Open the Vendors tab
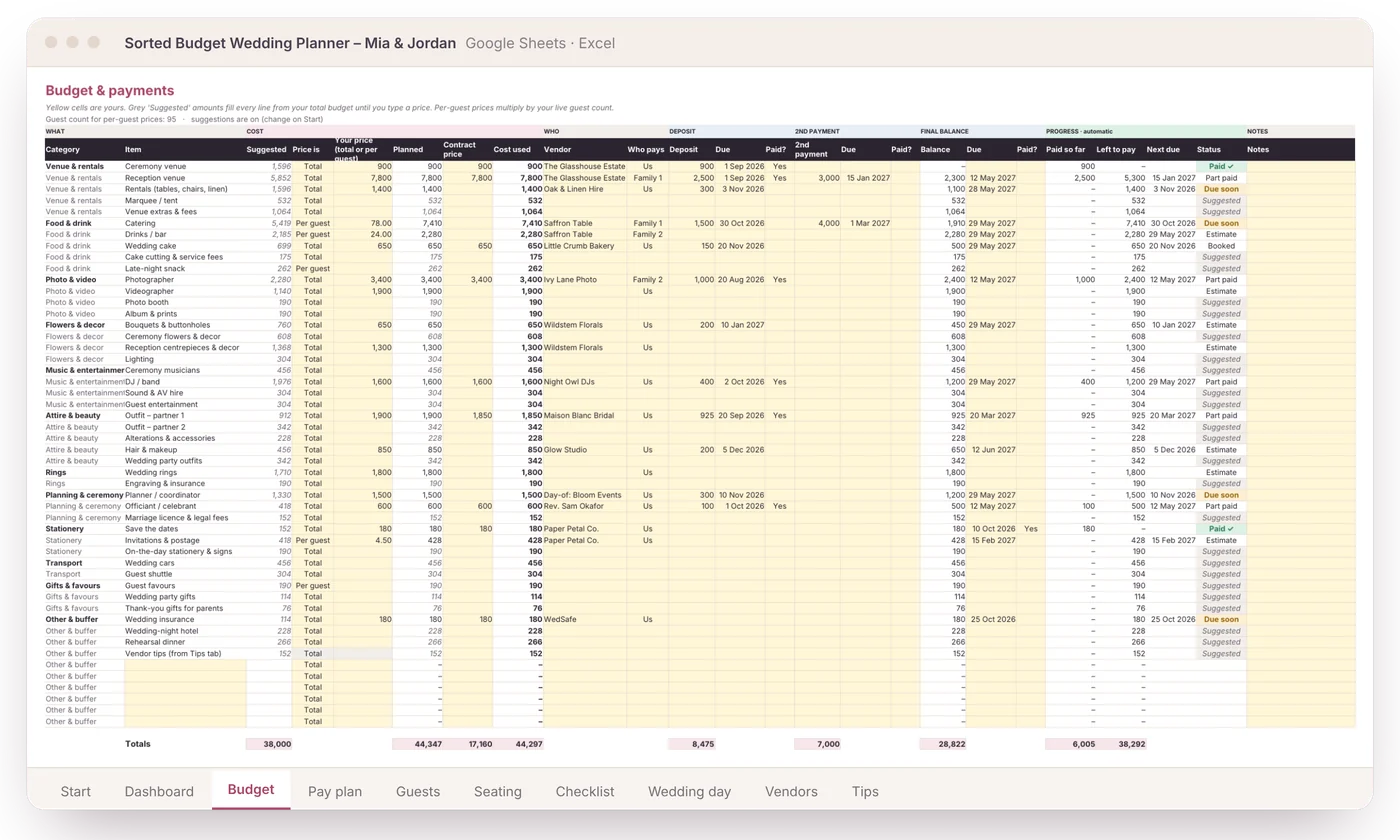Image resolution: width=1400 pixels, height=840 pixels. pyautogui.click(x=791, y=791)
